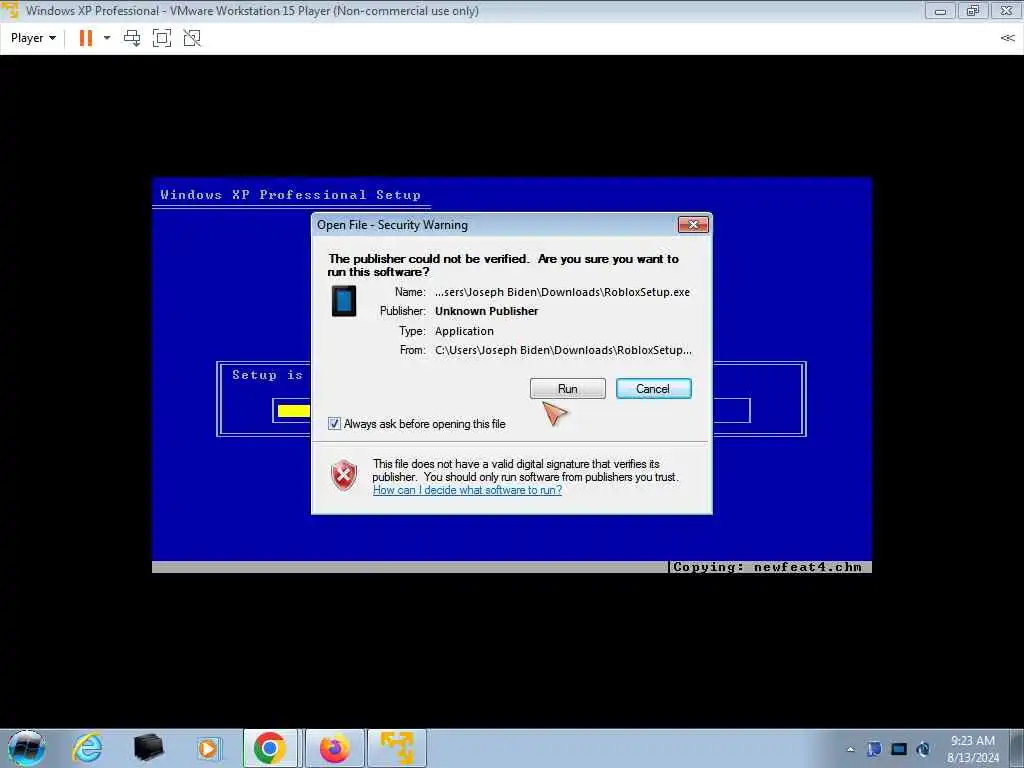The image size is (1024, 768).
Task: Click the yellow setup progress bar
Action: pos(294,411)
